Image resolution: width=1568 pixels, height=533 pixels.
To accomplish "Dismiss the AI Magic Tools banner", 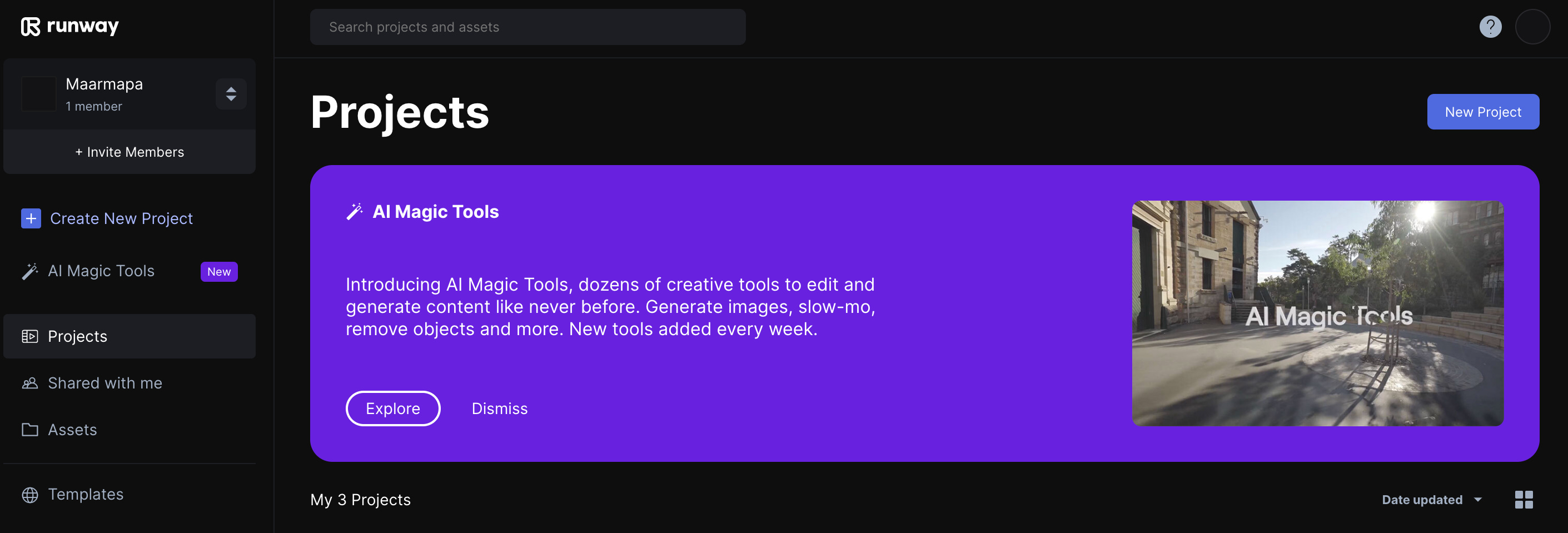I will point(499,409).
